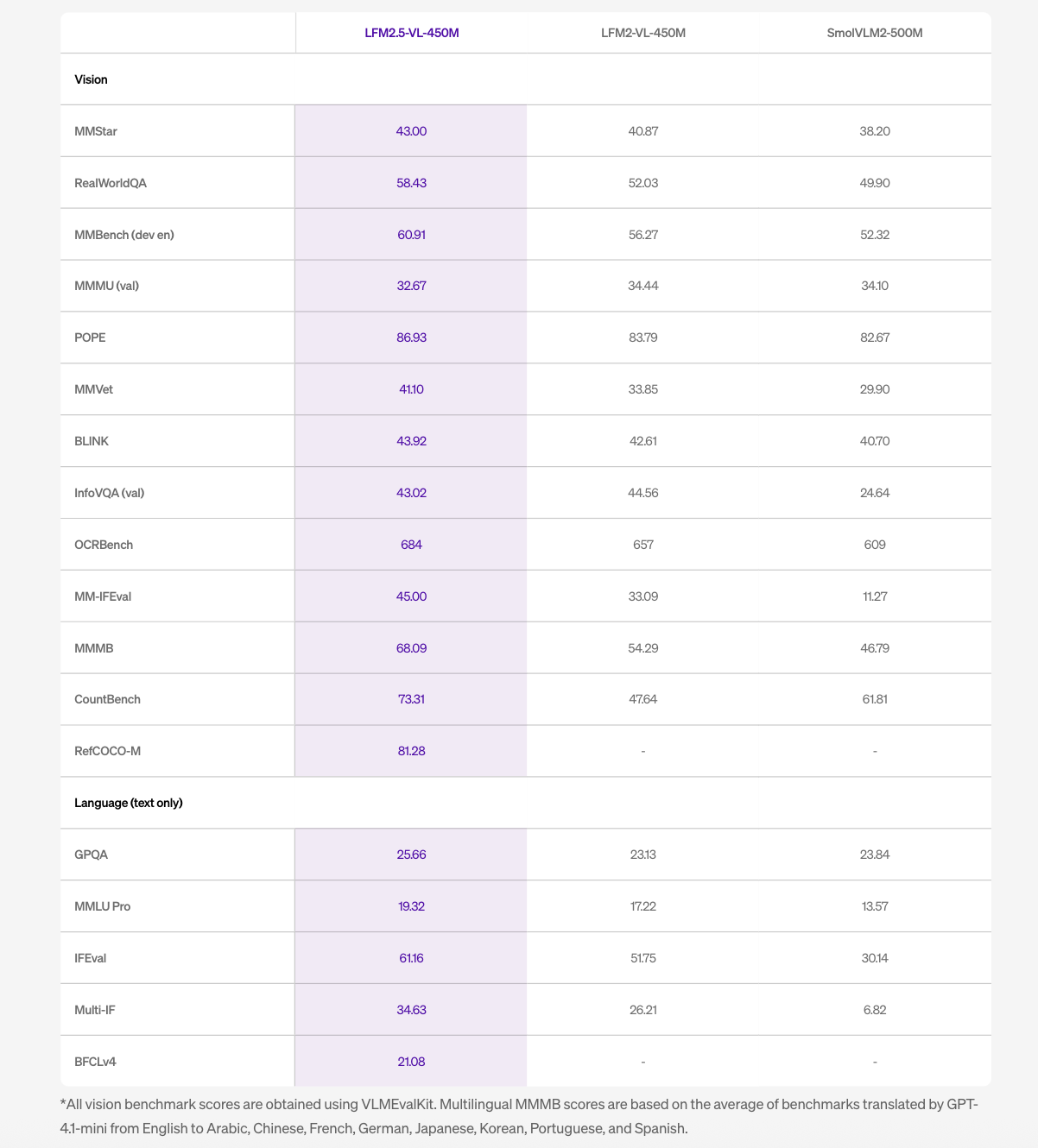Select the MMBench (dev en) row label

tap(124, 235)
